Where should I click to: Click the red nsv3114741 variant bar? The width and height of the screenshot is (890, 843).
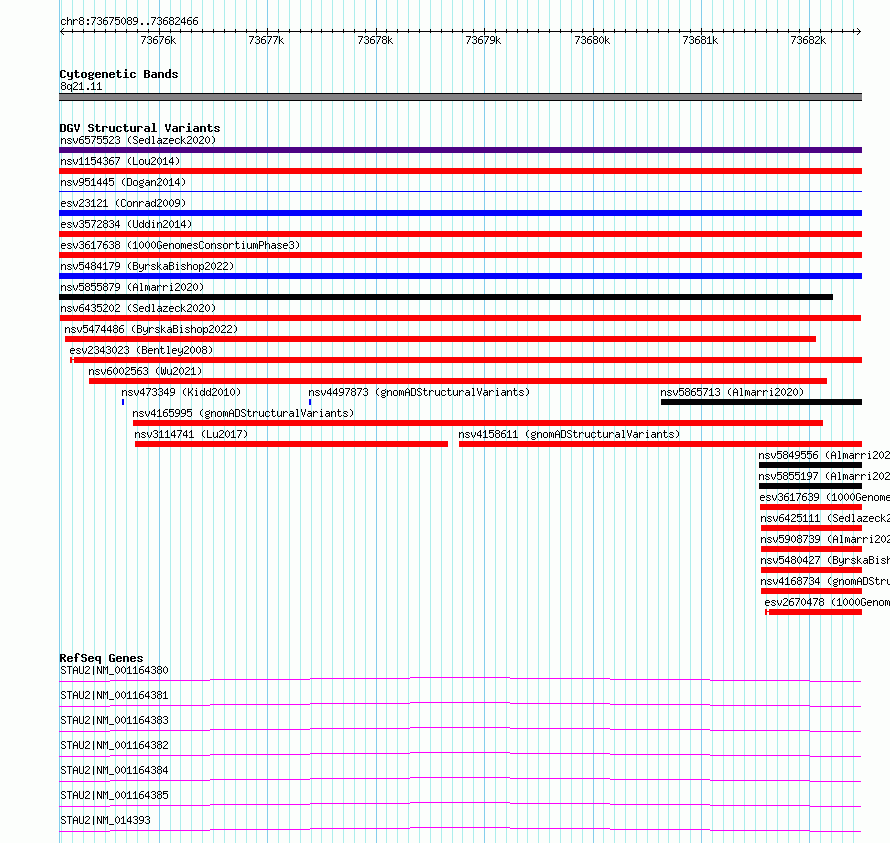pyautogui.click(x=291, y=444)
